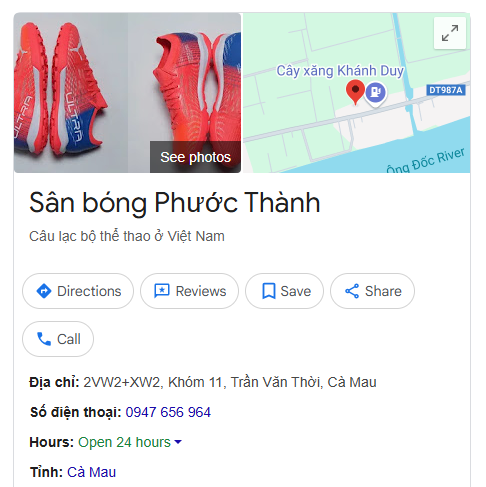486x487 pixels.
Task: Click the blue Directions arrow icon
Action: pyautogui.click(x=44, y=291)
